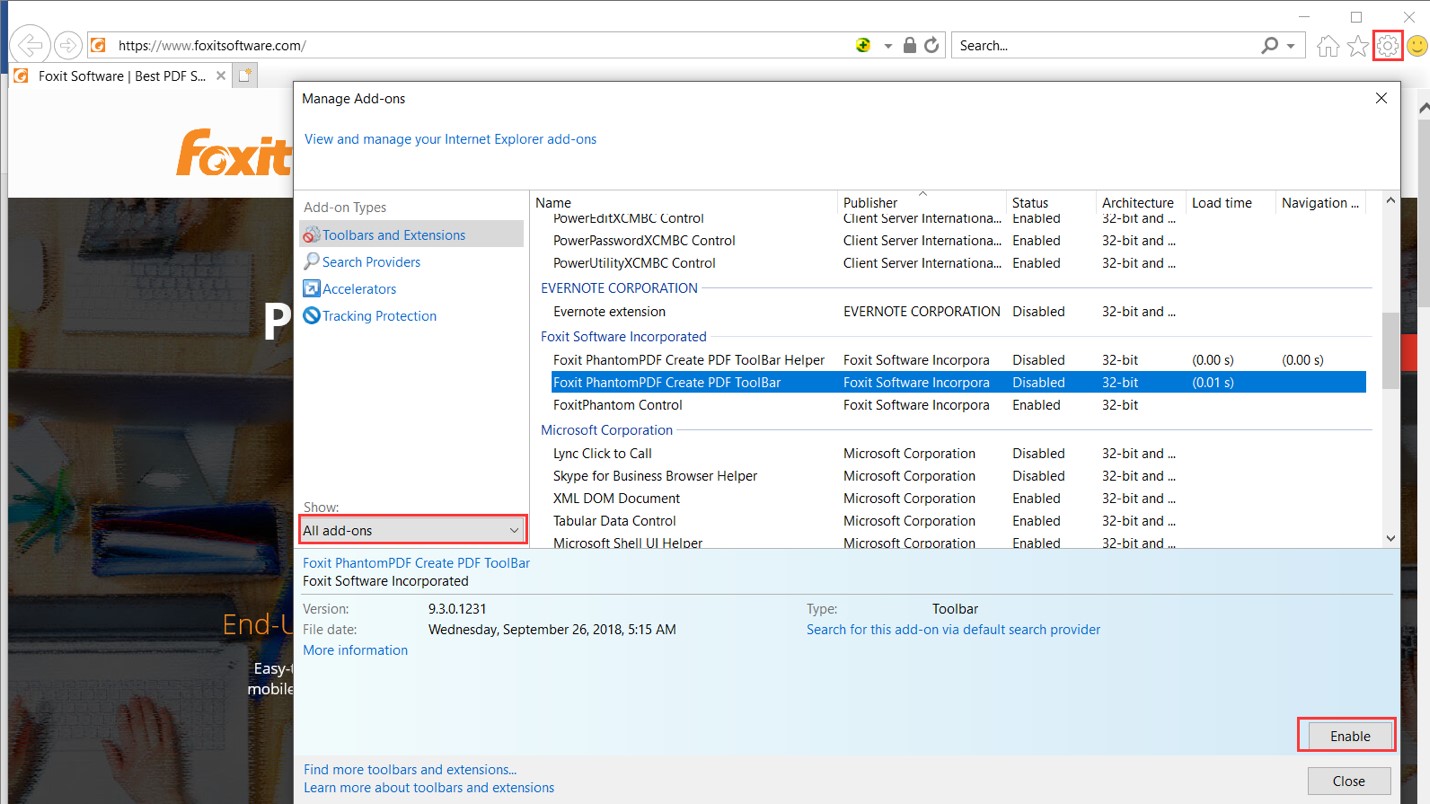Click the Foxit site favicon in address bar
1430x804 pixels.
point(98,45)
